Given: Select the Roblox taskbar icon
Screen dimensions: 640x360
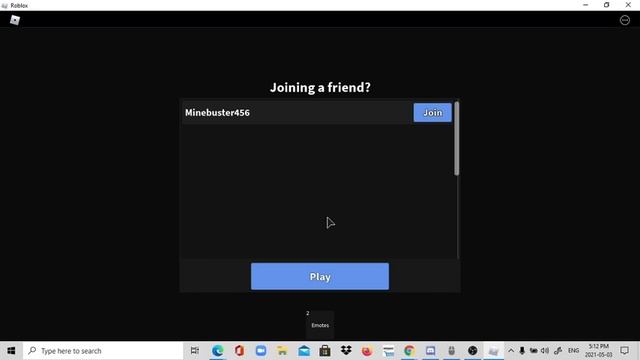Looking at the screenshot, I should 493,351.
